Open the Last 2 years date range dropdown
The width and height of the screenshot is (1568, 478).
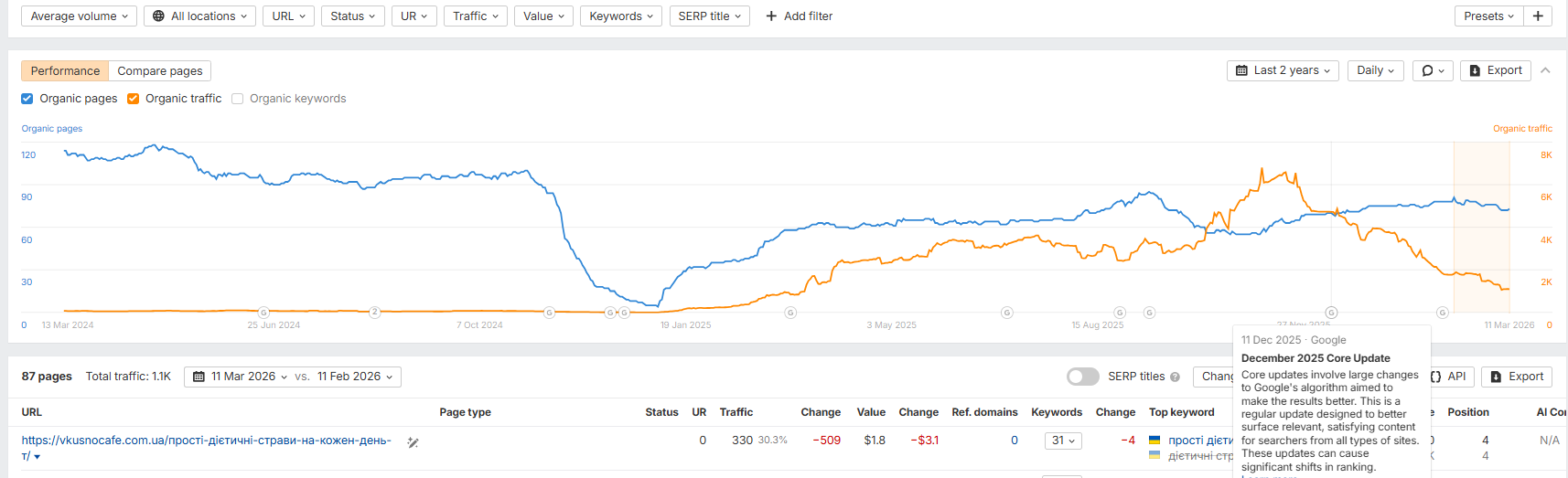pos(1283,70)
